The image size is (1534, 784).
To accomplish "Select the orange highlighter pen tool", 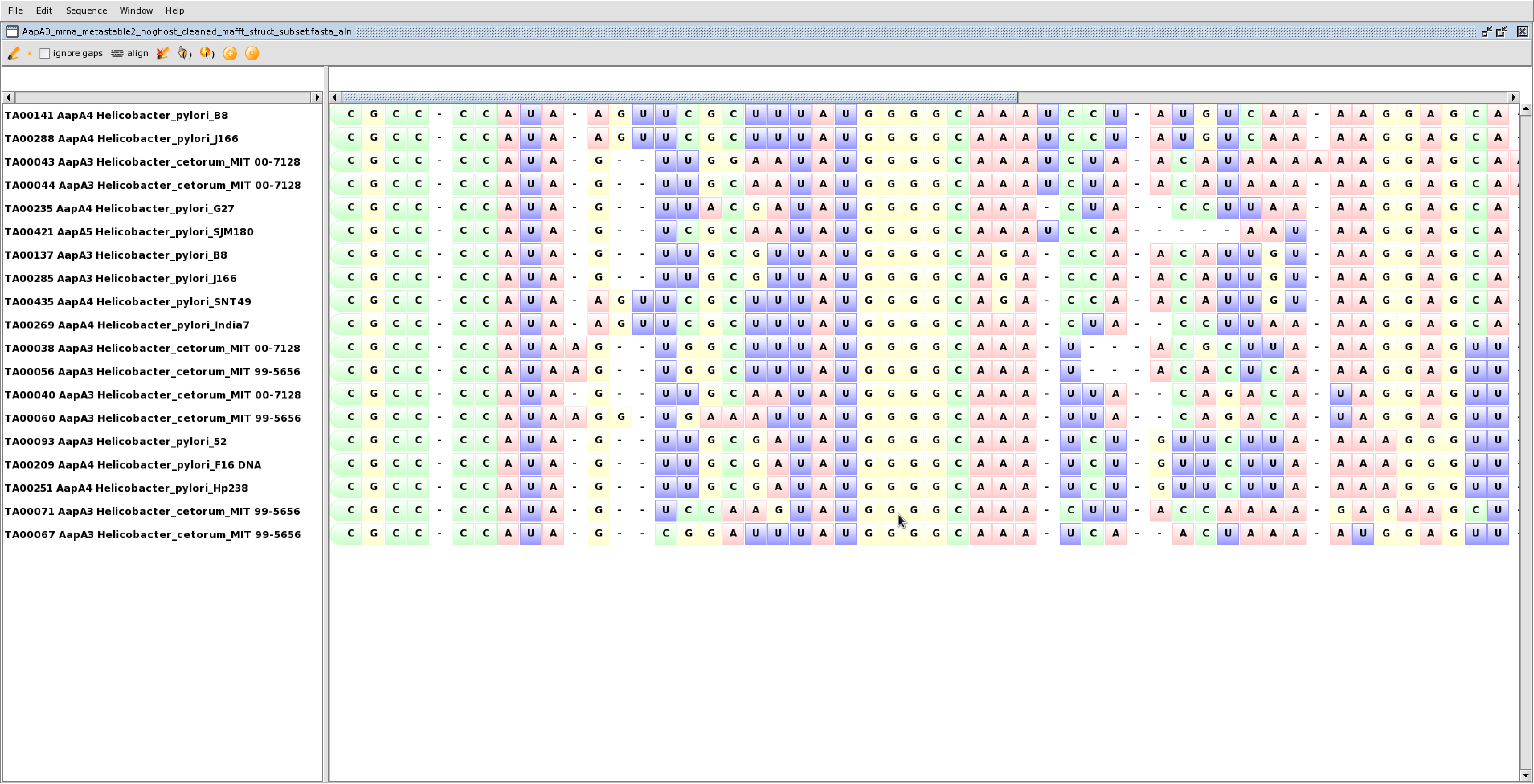I will point(14,54).
